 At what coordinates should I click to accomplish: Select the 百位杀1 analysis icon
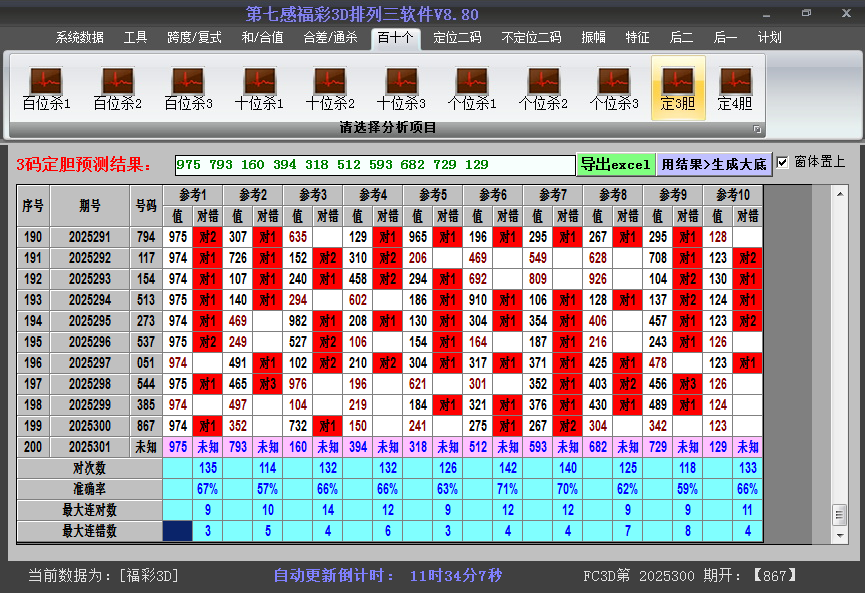coord(46,88)
